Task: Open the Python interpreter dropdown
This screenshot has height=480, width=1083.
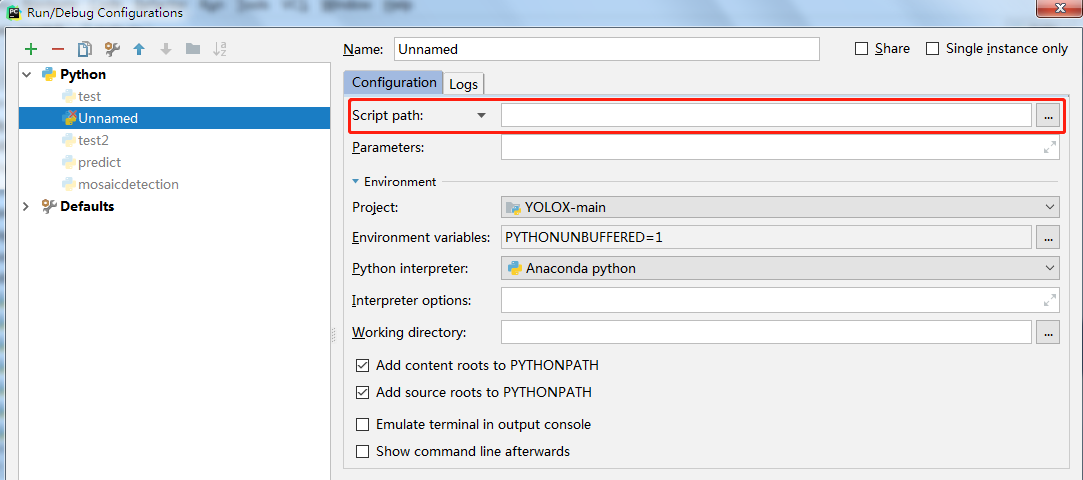Action: point(780,267)
